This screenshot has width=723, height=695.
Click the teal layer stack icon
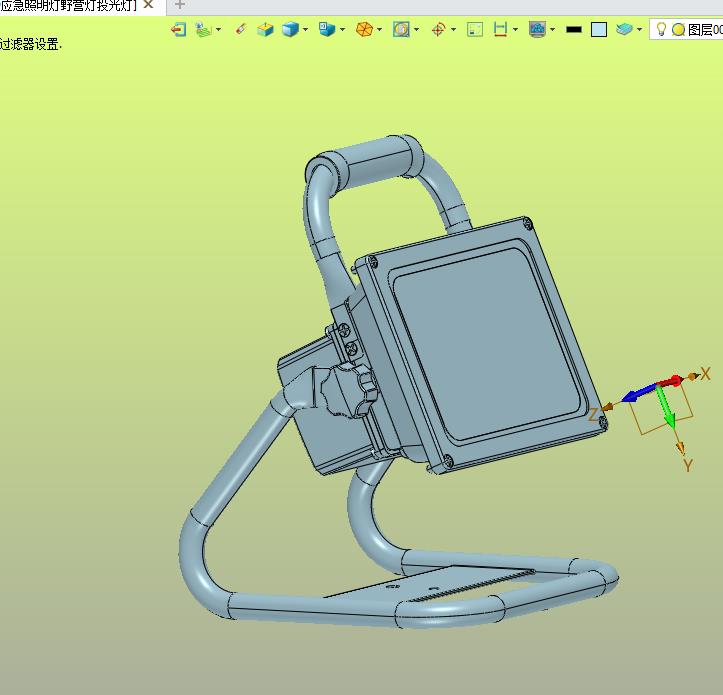pyautogui.click(x=624, y=30)
